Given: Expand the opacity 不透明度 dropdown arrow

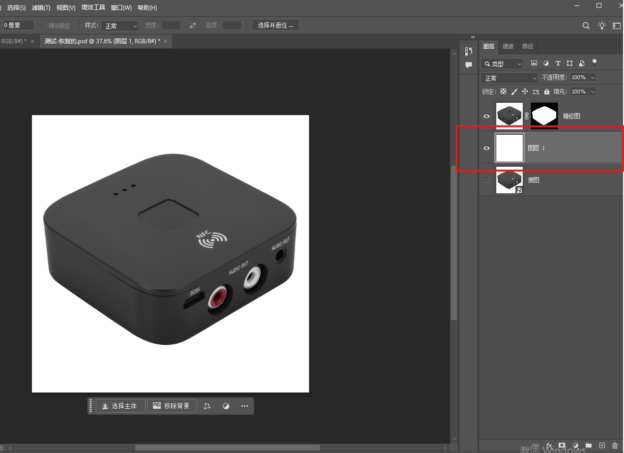Looking at the screenshot, I should pyautogui.click(x=595, y=77).
